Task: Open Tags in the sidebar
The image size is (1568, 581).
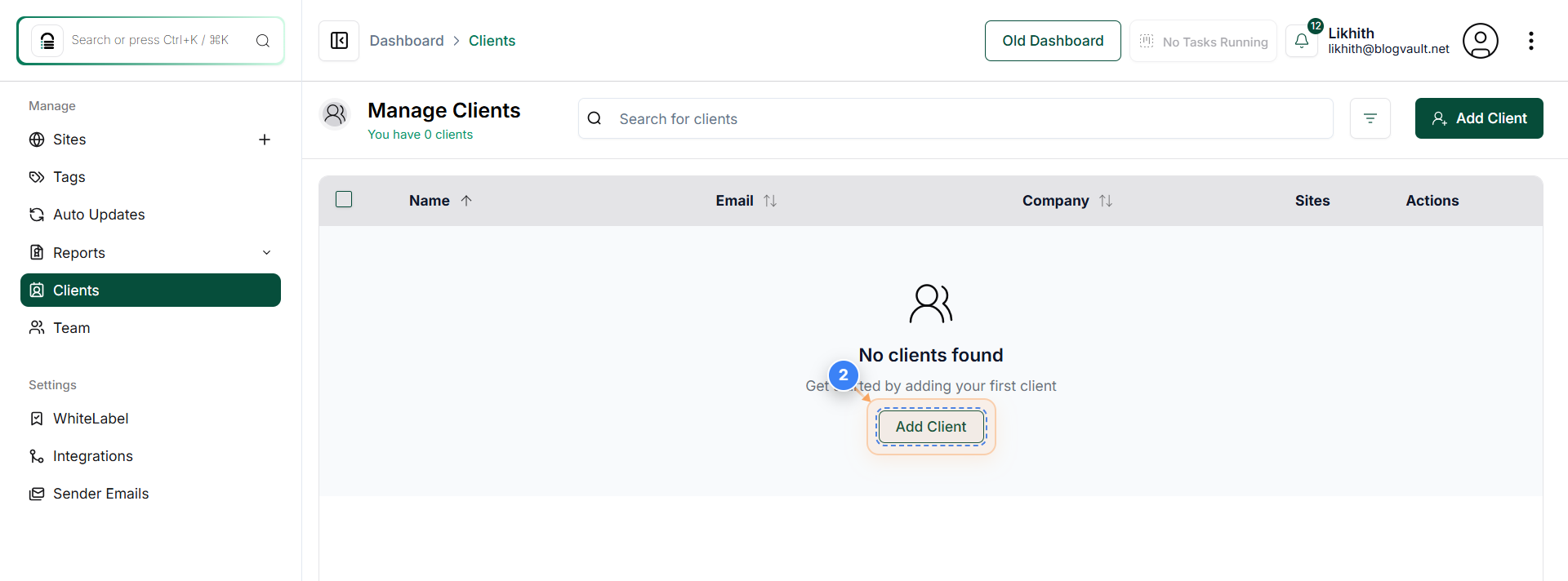Action: point(150,177)
